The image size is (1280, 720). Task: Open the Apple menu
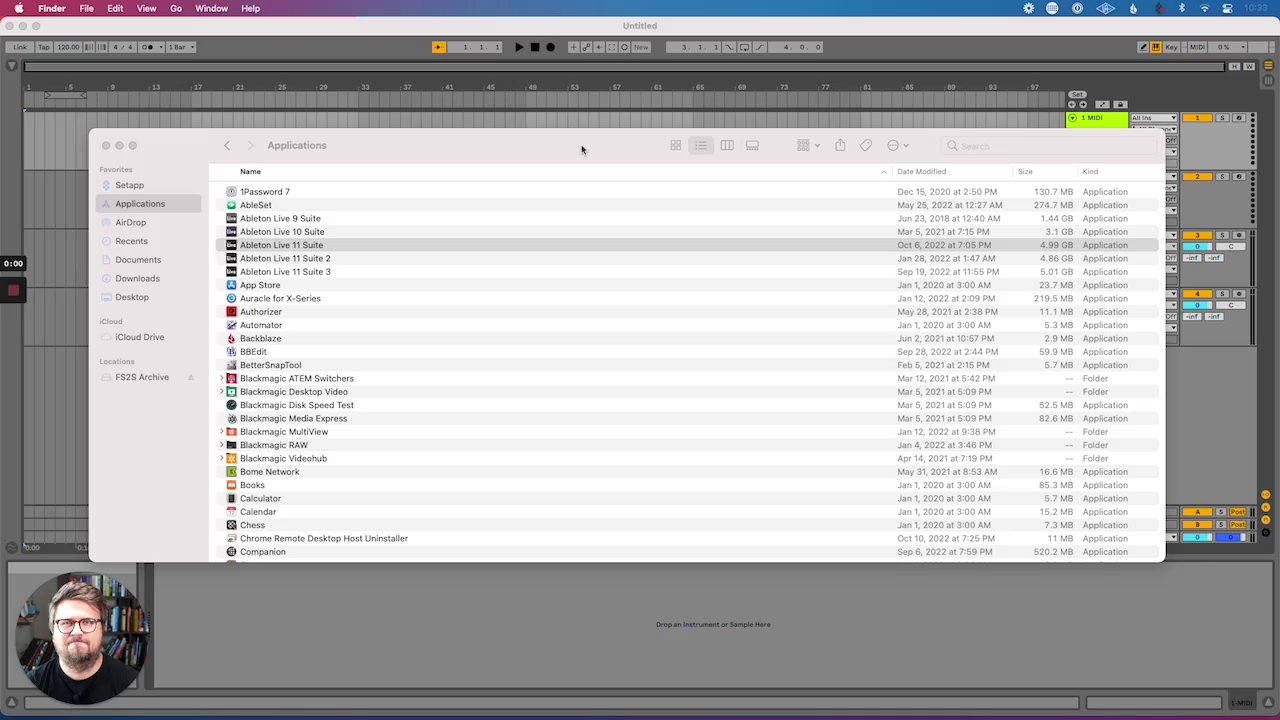point(18,9)
